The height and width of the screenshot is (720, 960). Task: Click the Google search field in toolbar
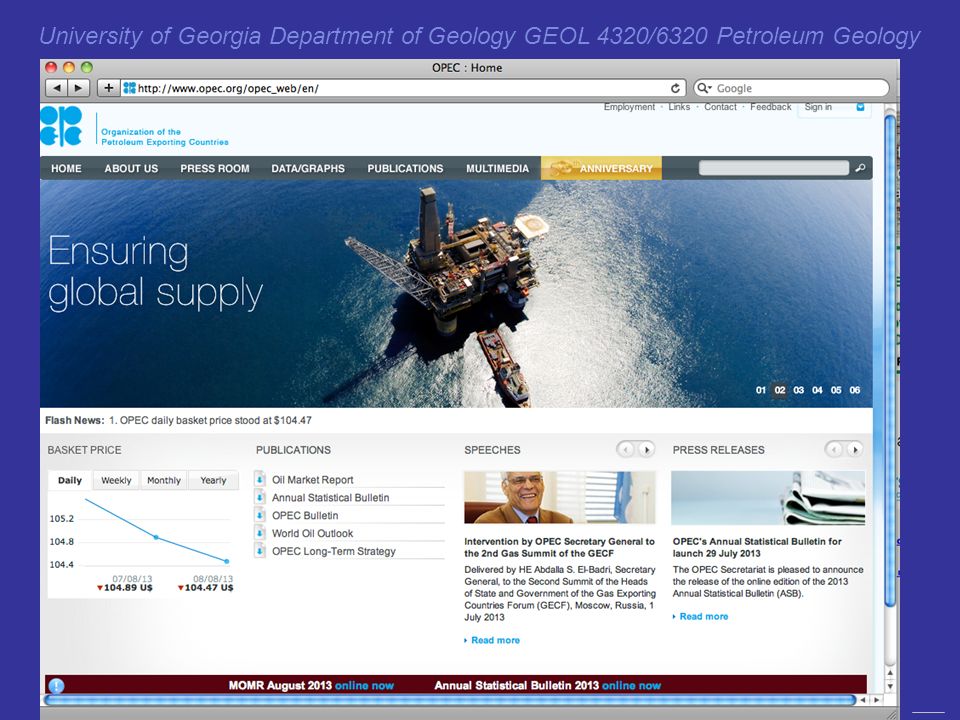(791, 88)
